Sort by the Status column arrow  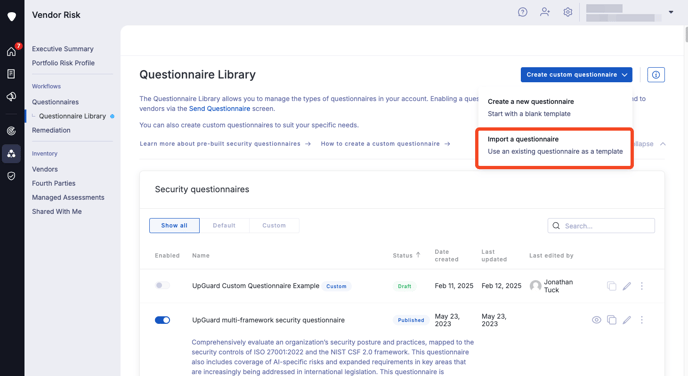click(x=418, y=255)
